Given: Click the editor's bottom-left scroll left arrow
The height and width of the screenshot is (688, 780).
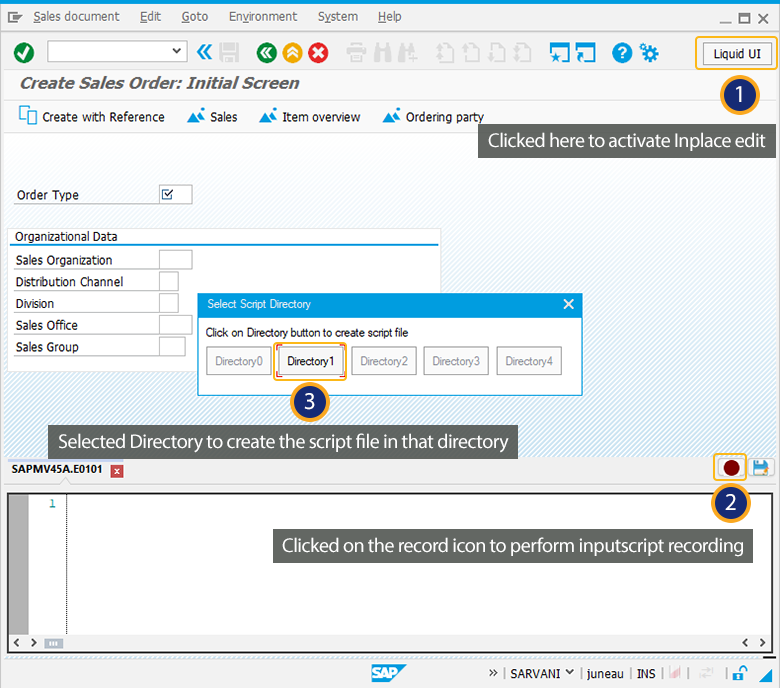Looking at the screenshot, I should 16,642.
